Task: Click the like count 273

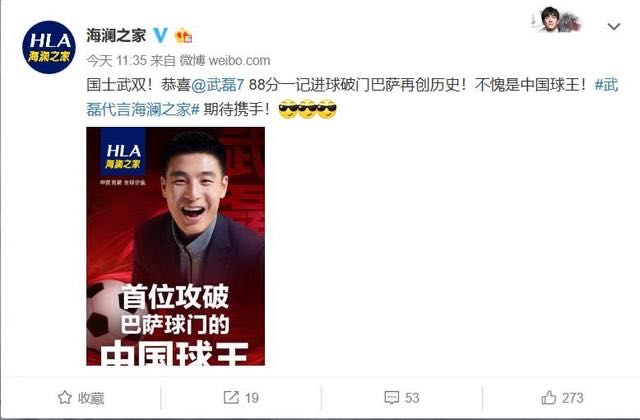Action: pos(572,398)
